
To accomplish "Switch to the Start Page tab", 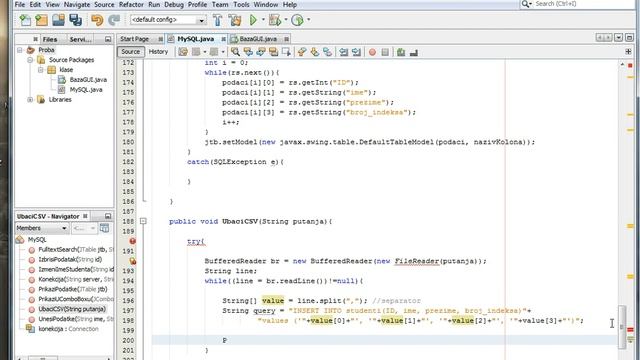I will (x=134, y=39).
